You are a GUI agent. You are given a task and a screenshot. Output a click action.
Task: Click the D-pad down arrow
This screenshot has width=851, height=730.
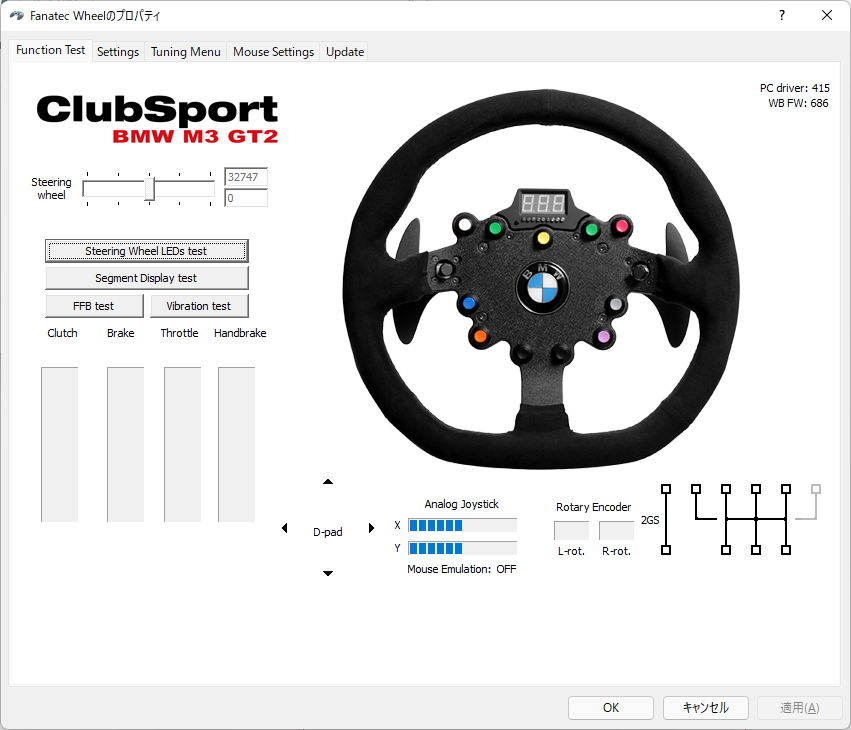[328, 573]
